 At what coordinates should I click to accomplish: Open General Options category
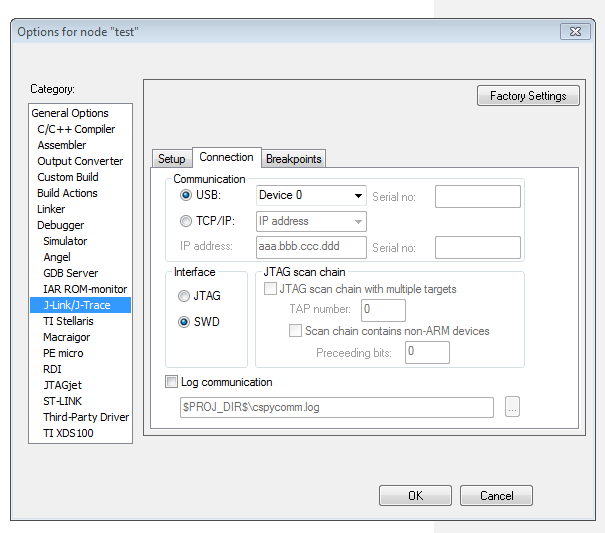point(70,113)
